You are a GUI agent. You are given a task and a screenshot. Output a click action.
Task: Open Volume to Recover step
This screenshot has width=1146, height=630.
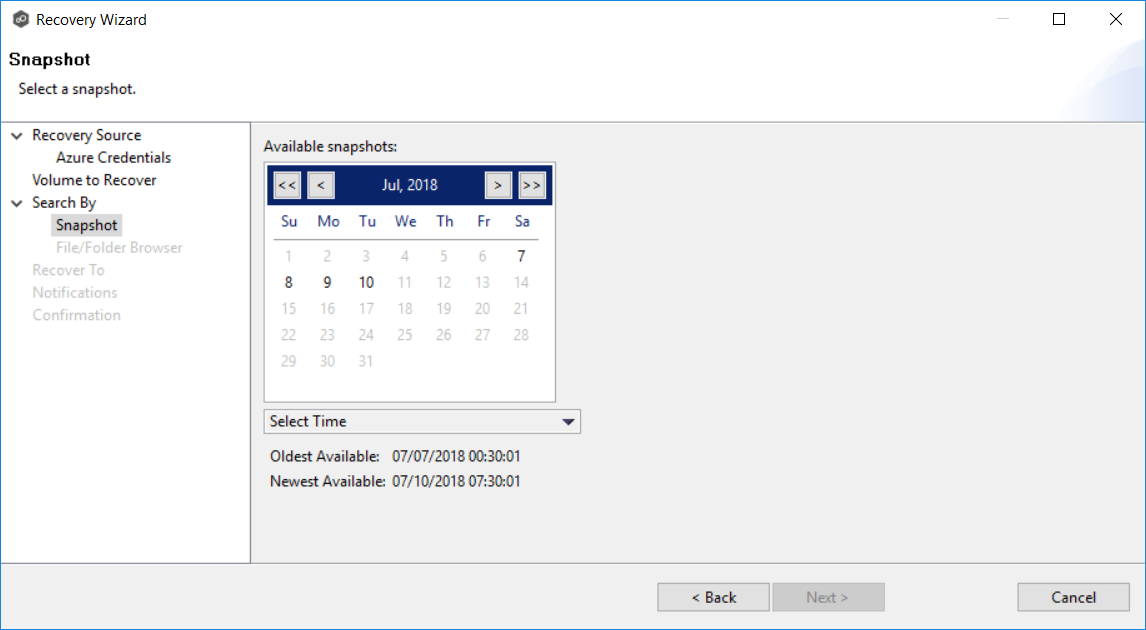(x=94, y=180)
